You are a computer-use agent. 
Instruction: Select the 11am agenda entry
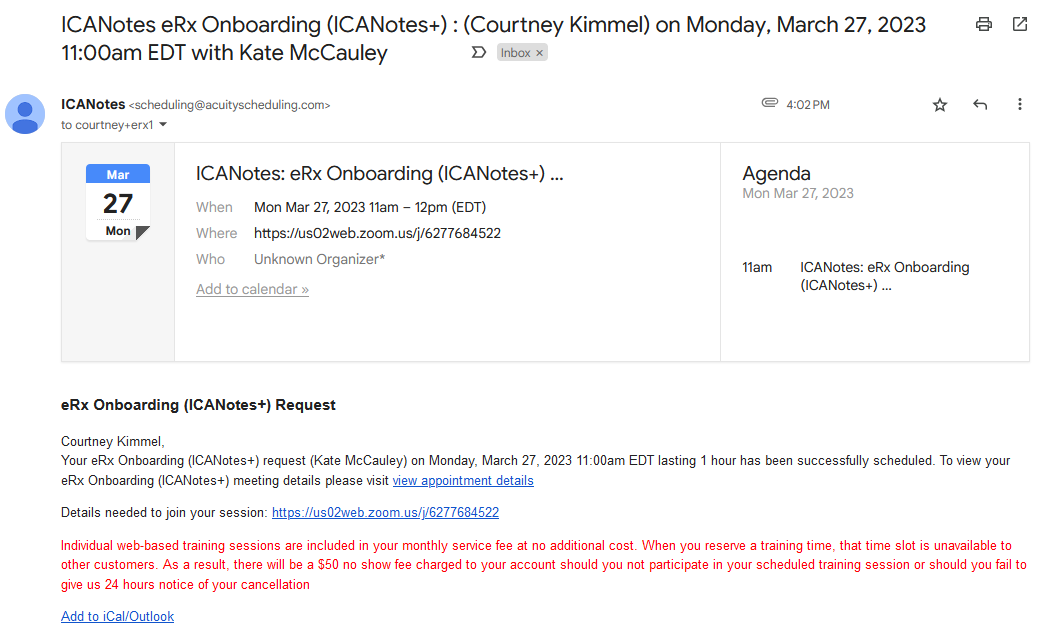[884, 276]
